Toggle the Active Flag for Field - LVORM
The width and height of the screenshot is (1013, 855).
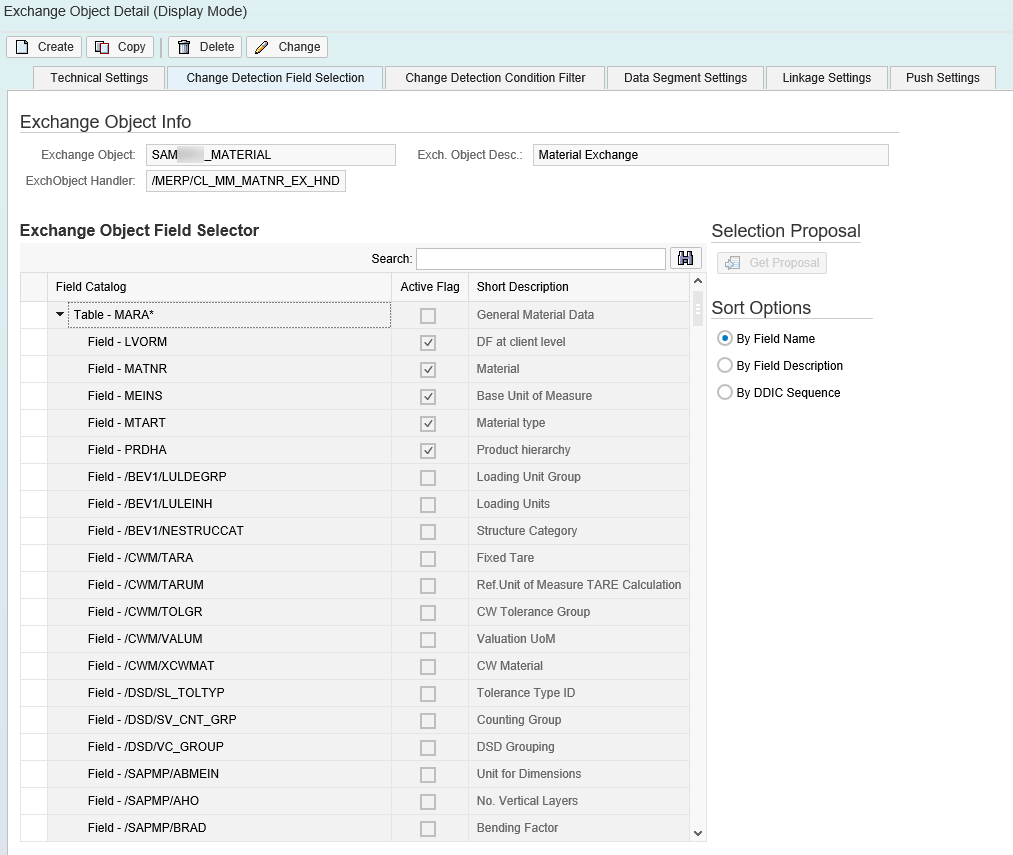428,343
